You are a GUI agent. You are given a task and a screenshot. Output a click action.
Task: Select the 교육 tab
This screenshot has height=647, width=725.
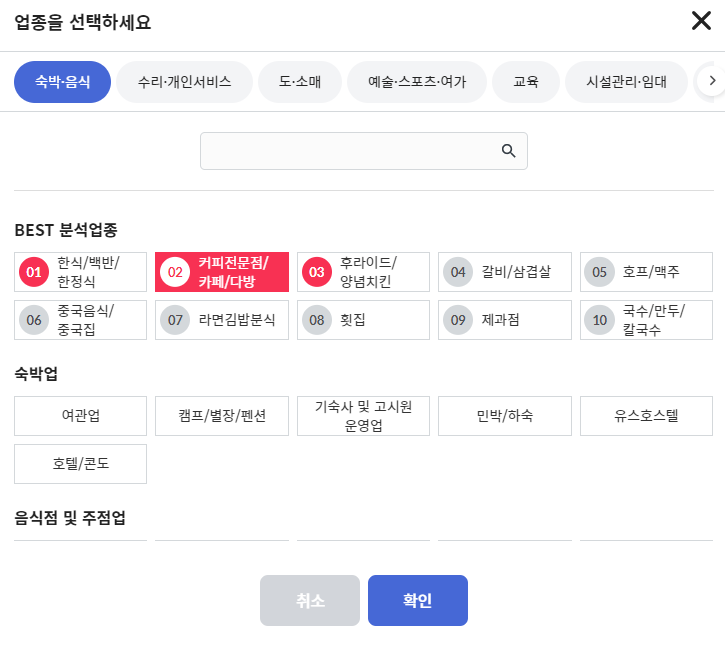pyautogui.click(x=526, y=82)
